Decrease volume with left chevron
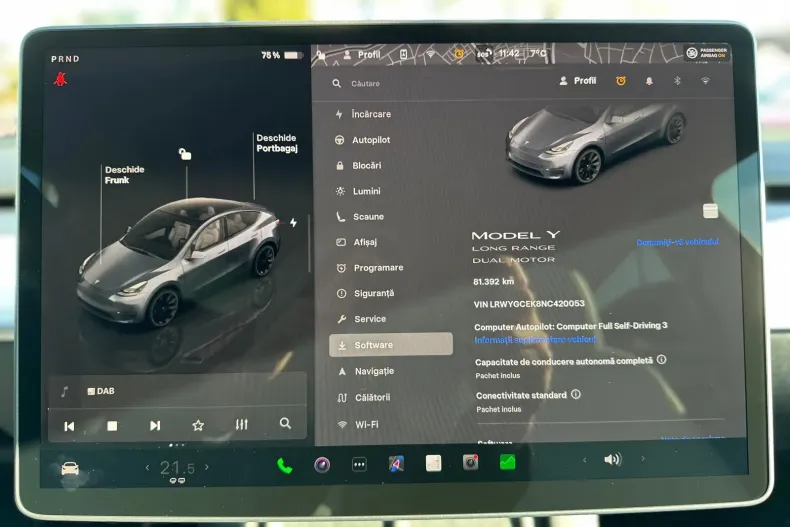Image resolution: width=790 pixels, height=527 pixels. point(584,459)
